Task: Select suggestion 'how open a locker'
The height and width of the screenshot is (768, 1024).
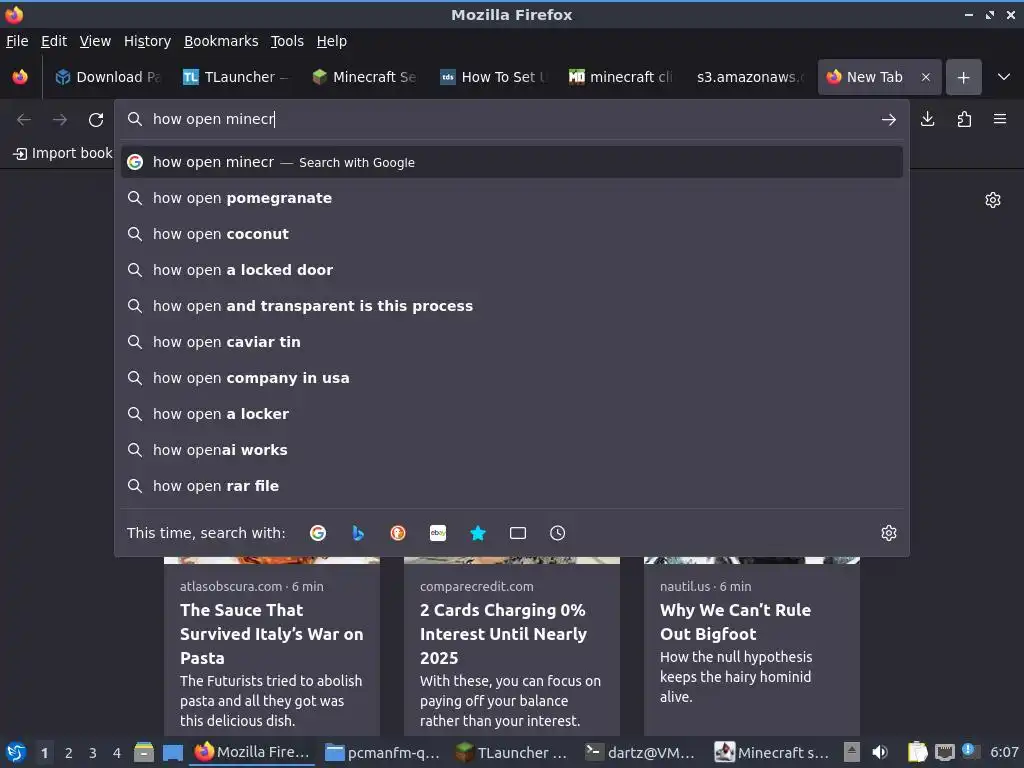Action: click(x=511, y=413)
